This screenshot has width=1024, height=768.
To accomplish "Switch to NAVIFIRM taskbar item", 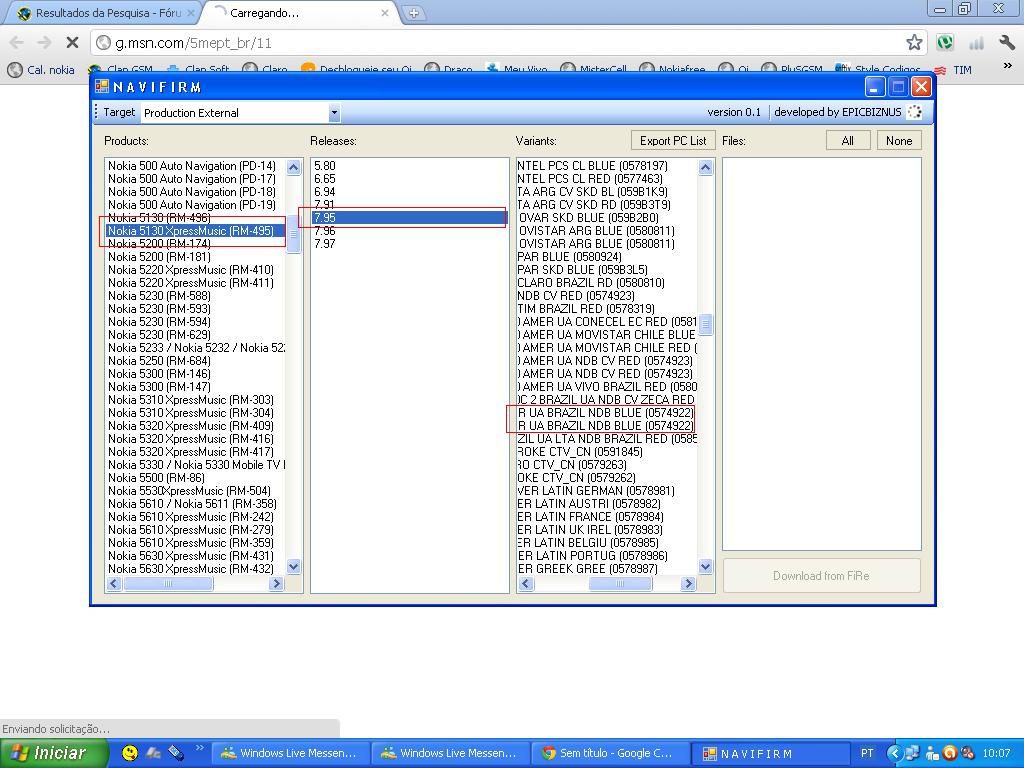I will pos(771,753).
